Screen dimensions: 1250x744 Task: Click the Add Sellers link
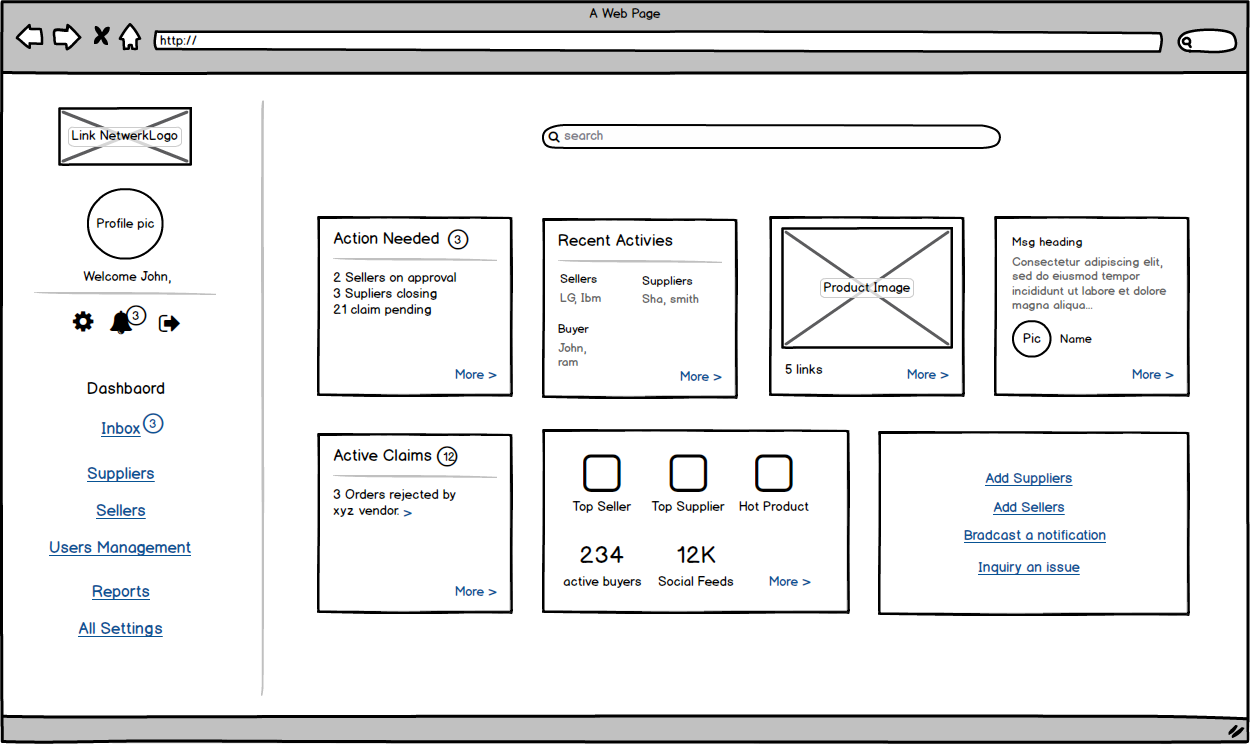point(1029,507)
